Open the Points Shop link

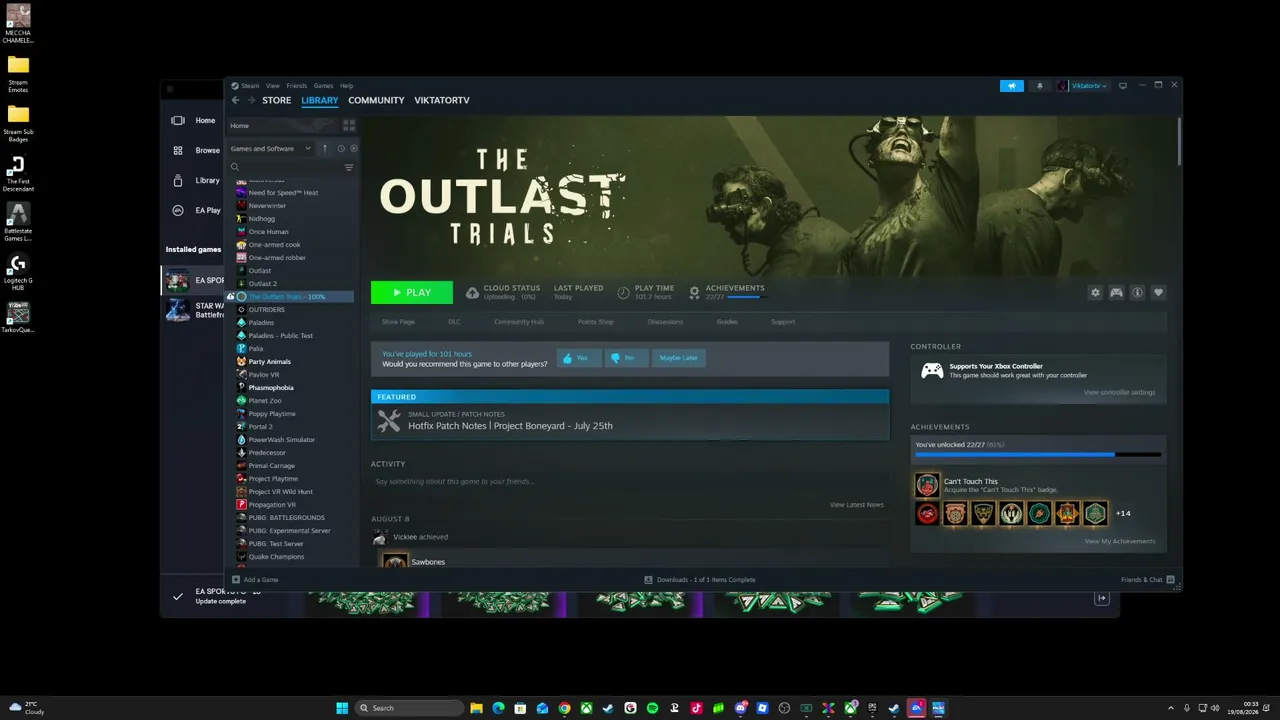[595, 322]
